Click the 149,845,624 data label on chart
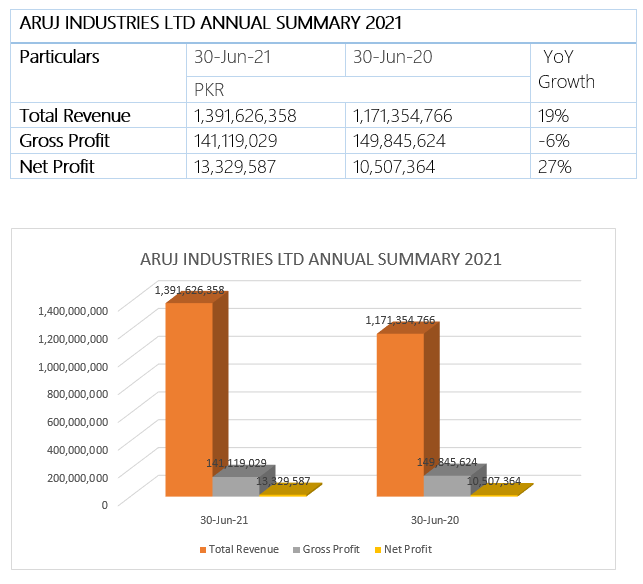643x584 pixels. pos(447,462)
